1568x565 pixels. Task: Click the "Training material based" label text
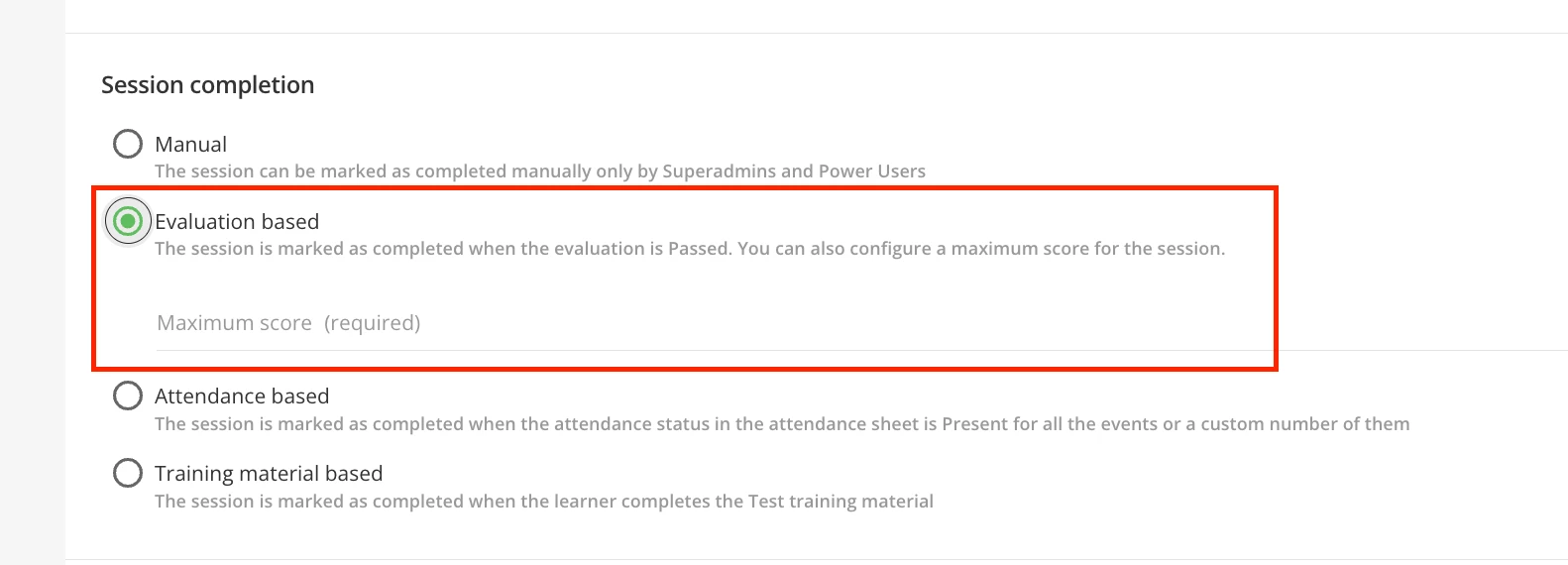[x=269, y=474]
